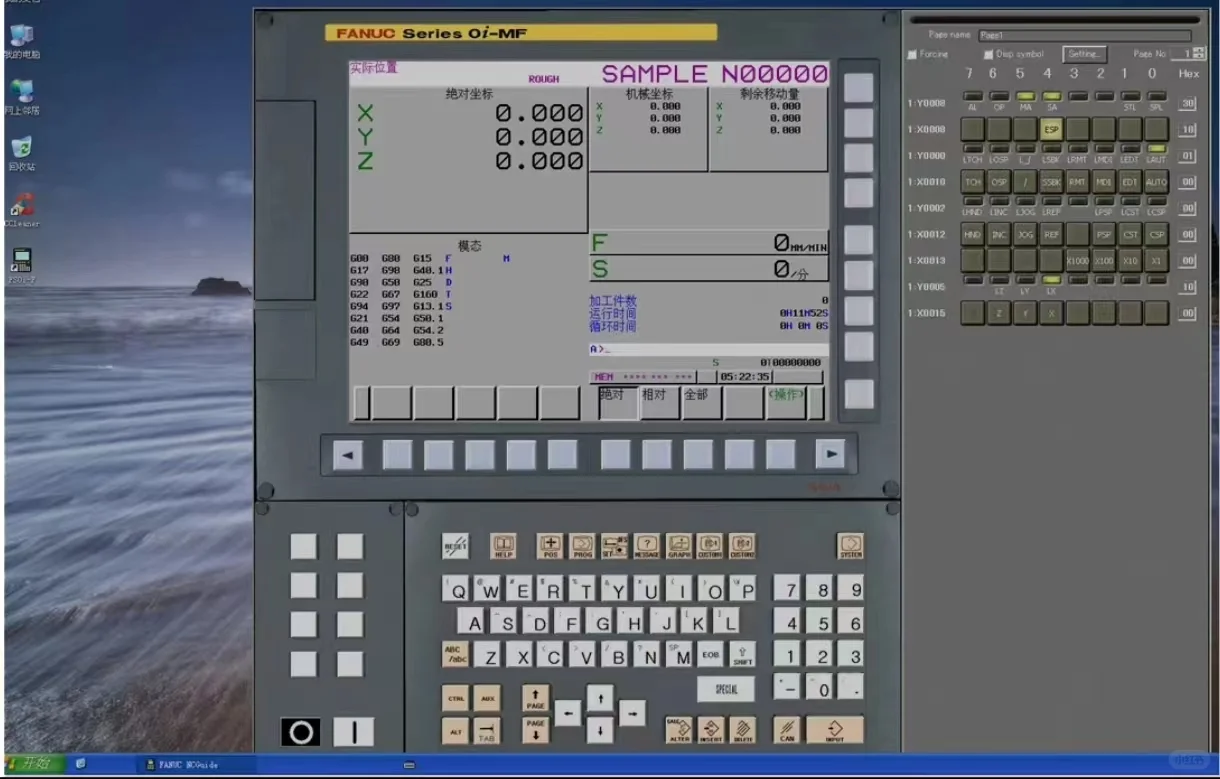
Task: Toggle the MDI mode signal button
Action: (x=1104, y=182)
